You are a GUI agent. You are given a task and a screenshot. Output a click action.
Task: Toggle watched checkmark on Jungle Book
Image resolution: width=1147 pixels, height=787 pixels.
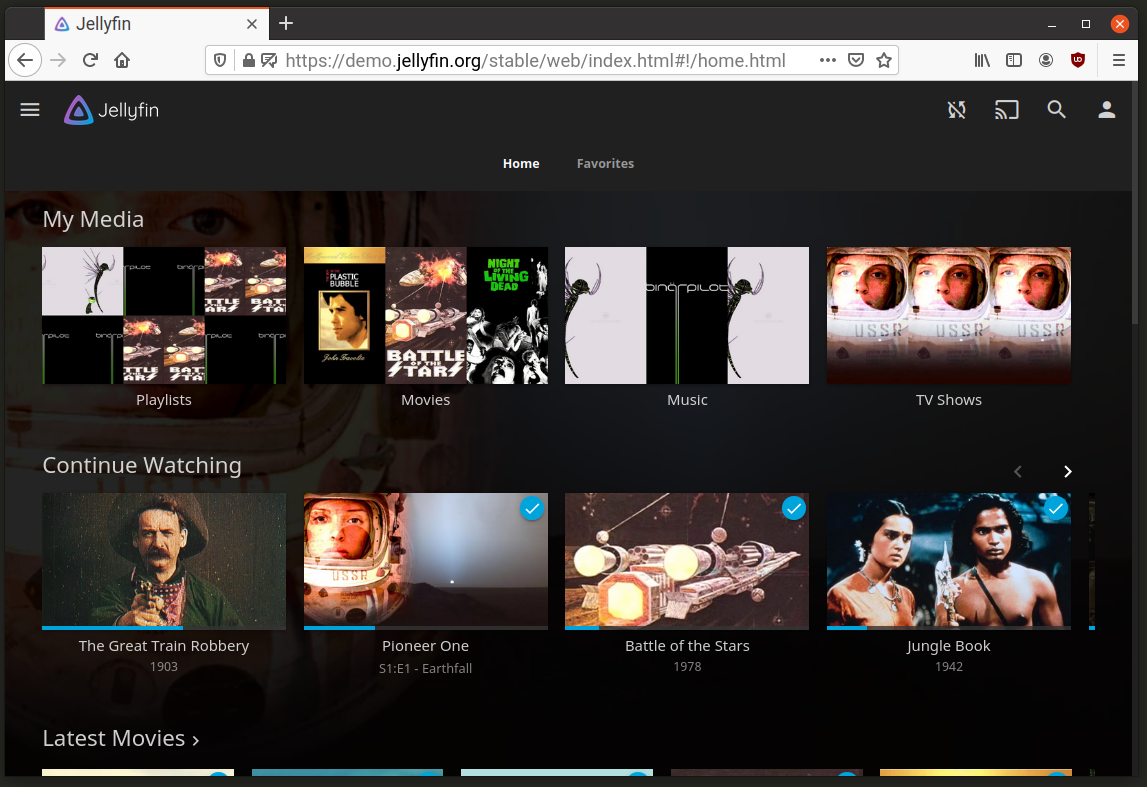pyautogui.click(x=1055, y=509)
